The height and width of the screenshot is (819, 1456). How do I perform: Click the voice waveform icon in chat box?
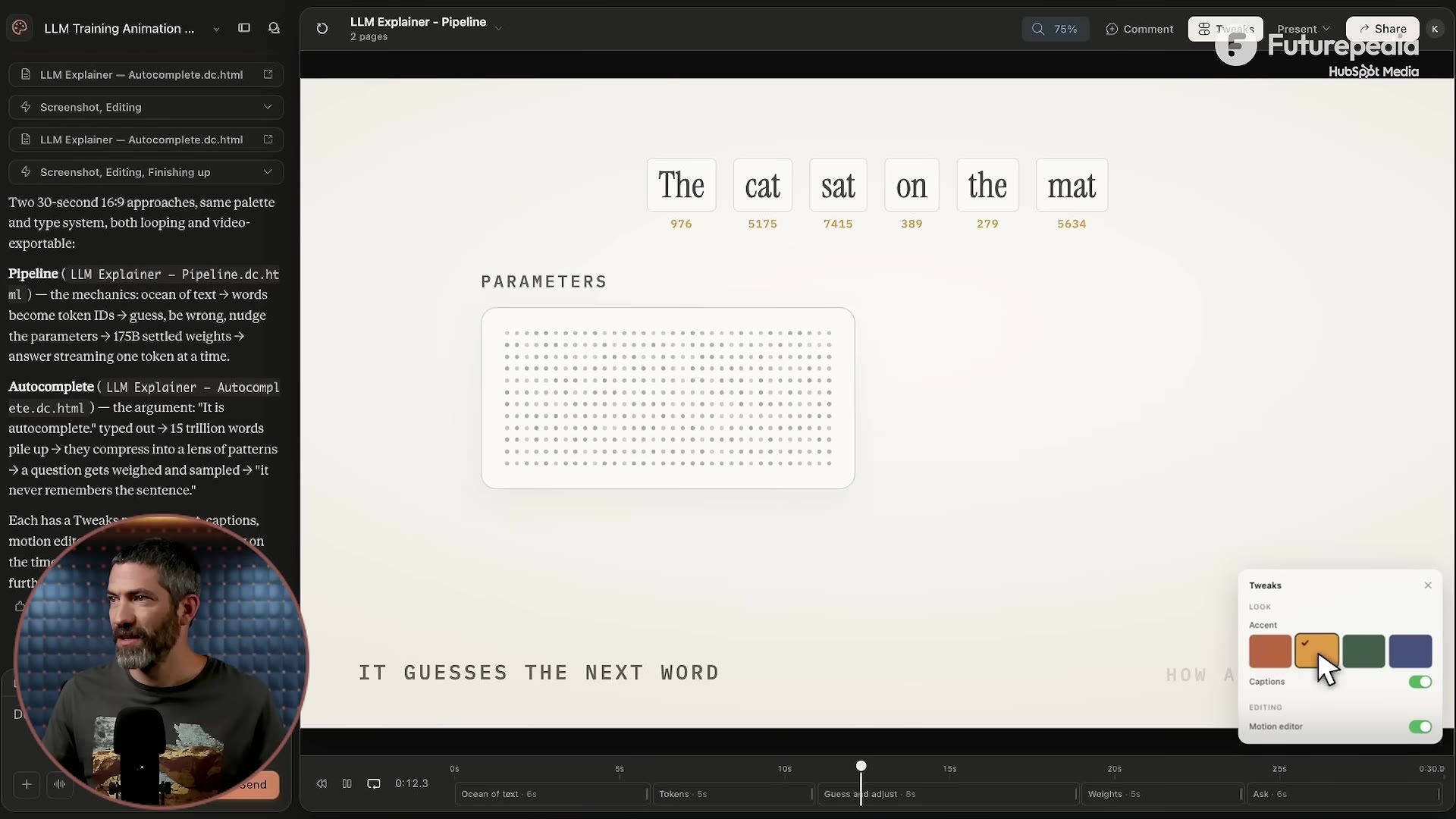coord(60,784)
